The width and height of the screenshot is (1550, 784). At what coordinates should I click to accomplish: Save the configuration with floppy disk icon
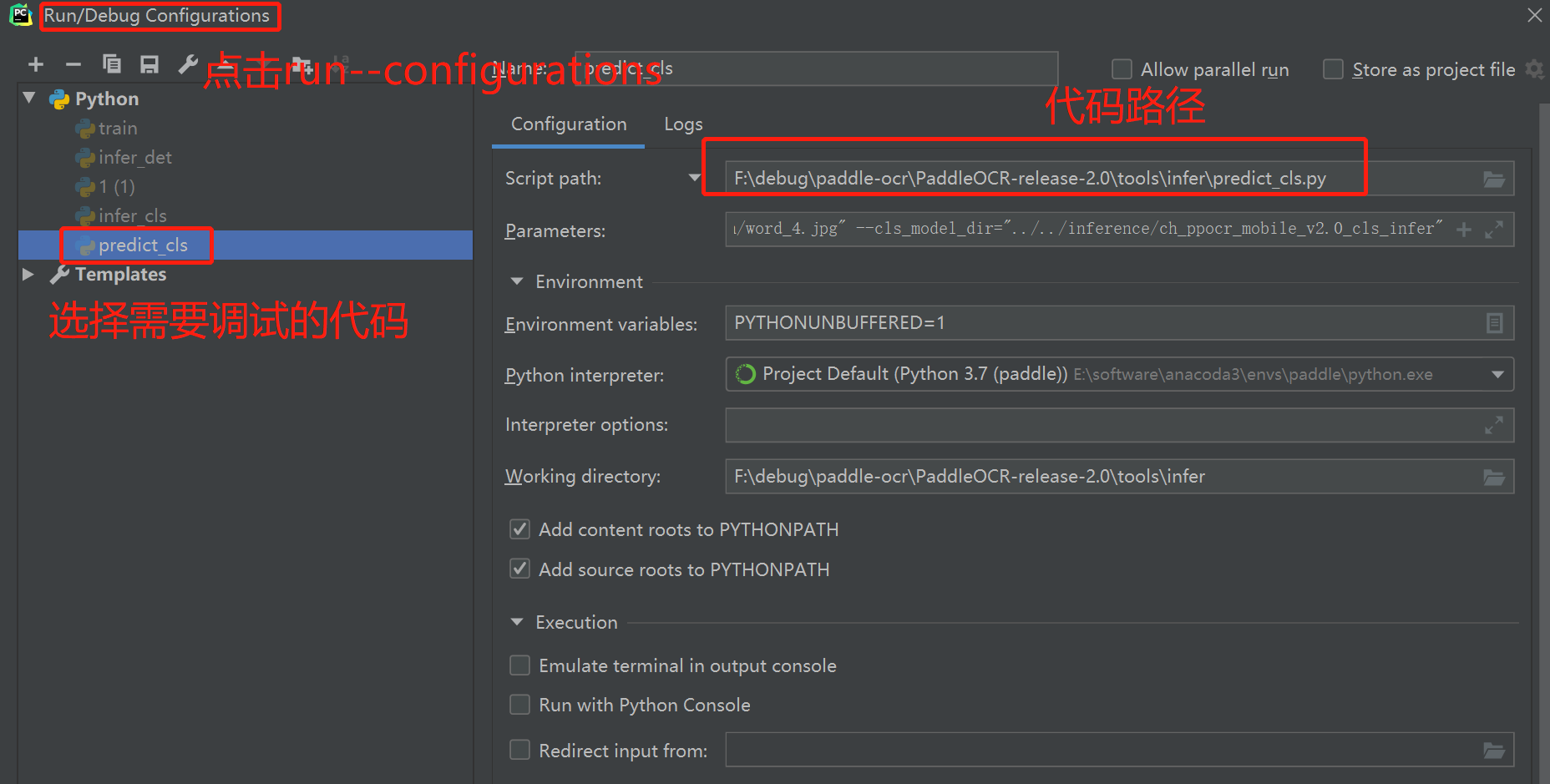pyautogui.click(x=149, y=64)
